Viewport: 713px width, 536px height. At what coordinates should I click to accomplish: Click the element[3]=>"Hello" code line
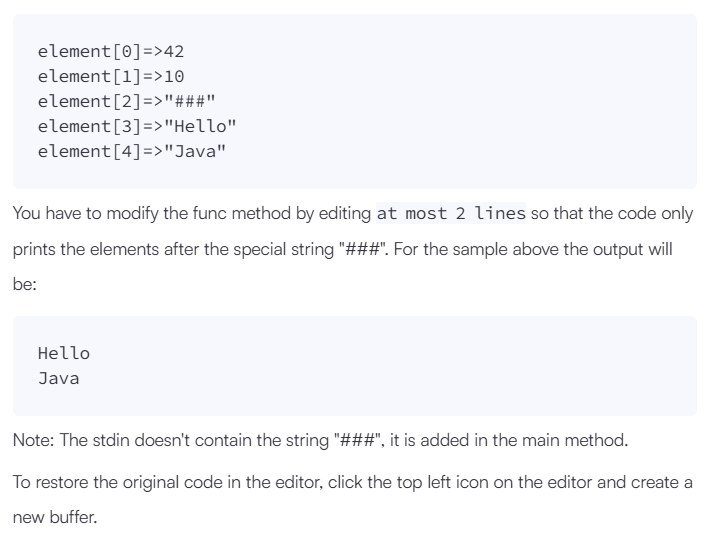[x=136, y=126]
